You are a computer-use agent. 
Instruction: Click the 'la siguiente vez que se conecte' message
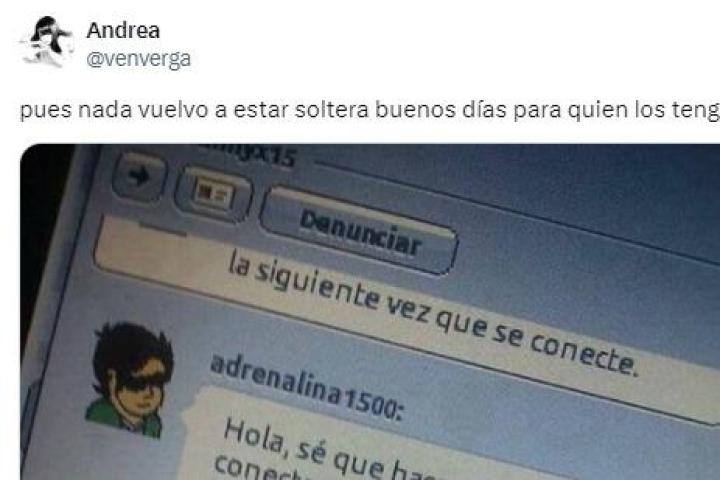point(433,312)
